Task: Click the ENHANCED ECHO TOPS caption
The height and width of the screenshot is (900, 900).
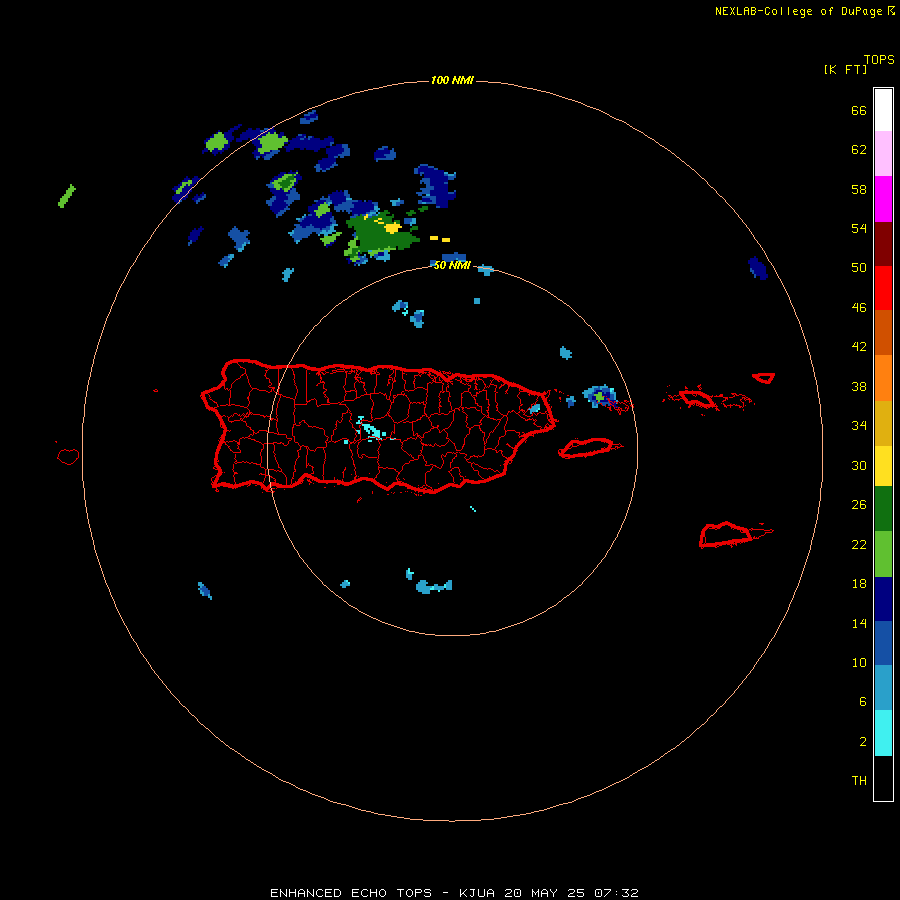Action: 351,893
